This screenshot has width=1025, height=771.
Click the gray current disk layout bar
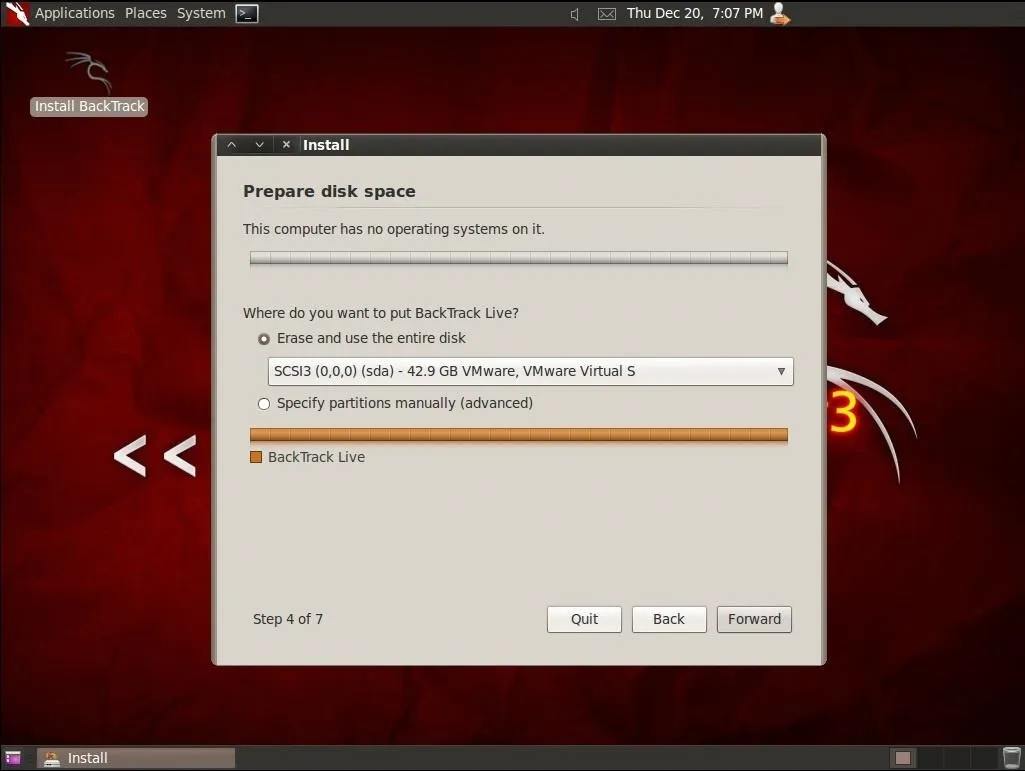point(519,258)
